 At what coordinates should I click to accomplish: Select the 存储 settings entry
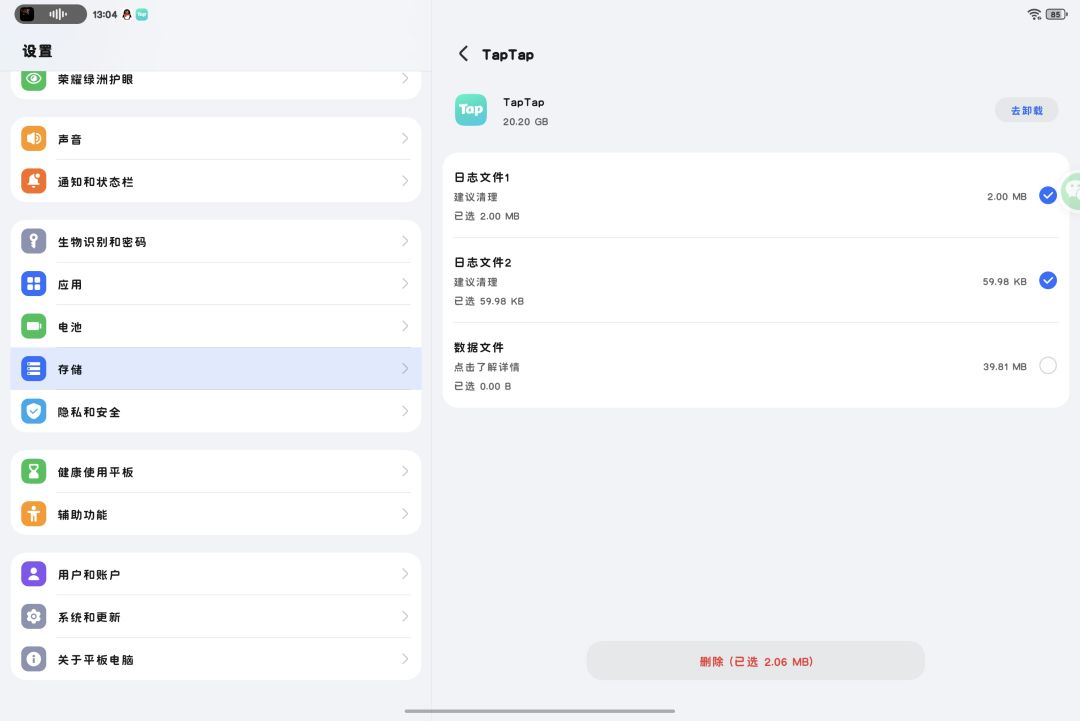pyautogui.click(x=216, y=369)
